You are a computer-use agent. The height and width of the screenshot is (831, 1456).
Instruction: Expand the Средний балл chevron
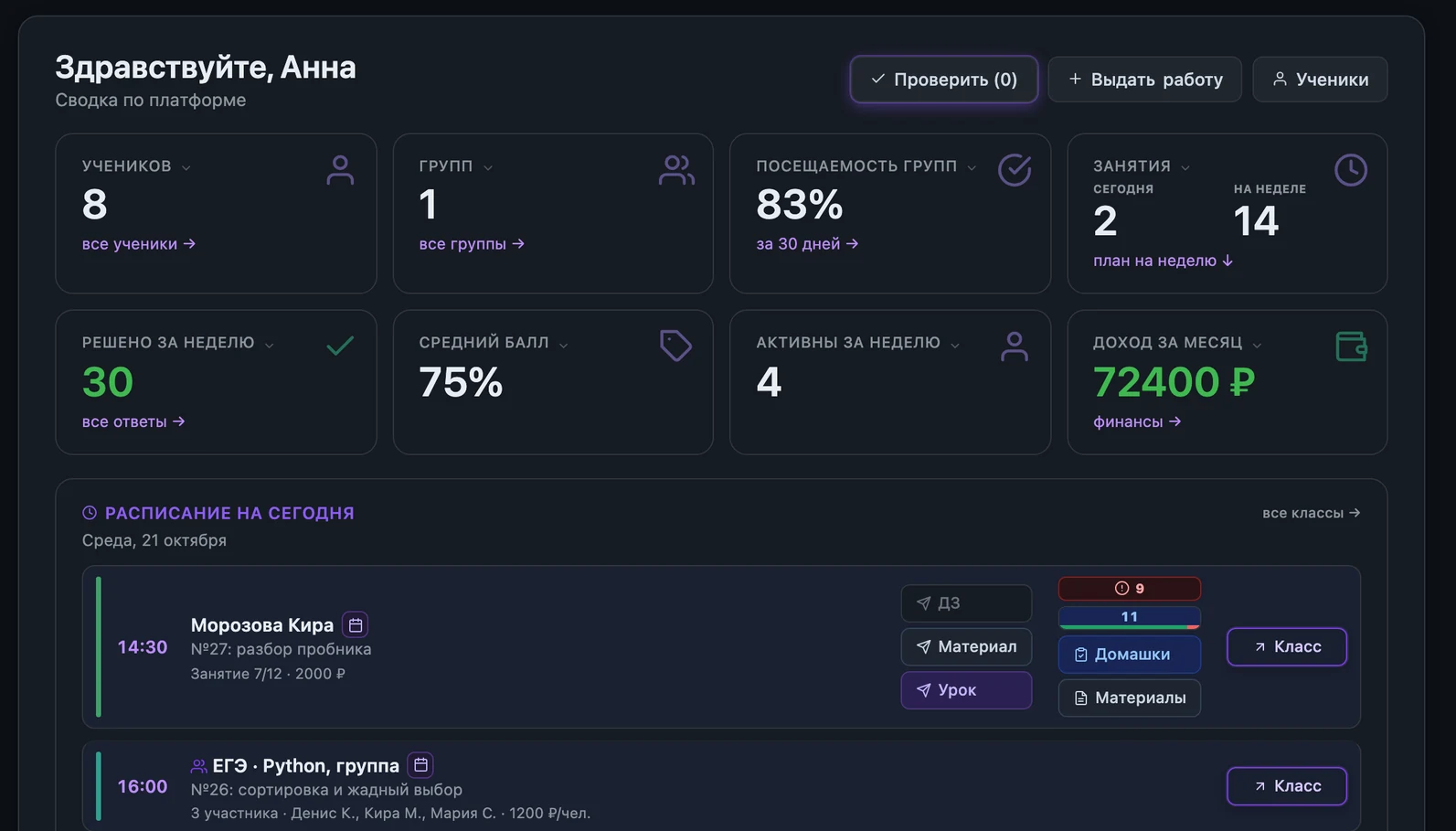tap(564, 345)
